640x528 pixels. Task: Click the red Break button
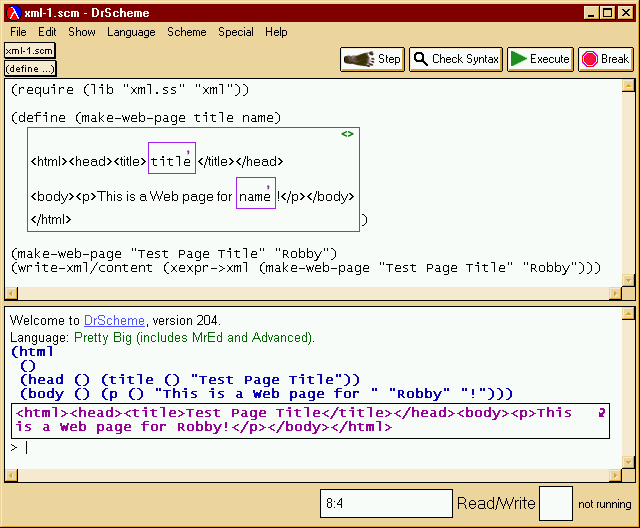tap(606, 59)
